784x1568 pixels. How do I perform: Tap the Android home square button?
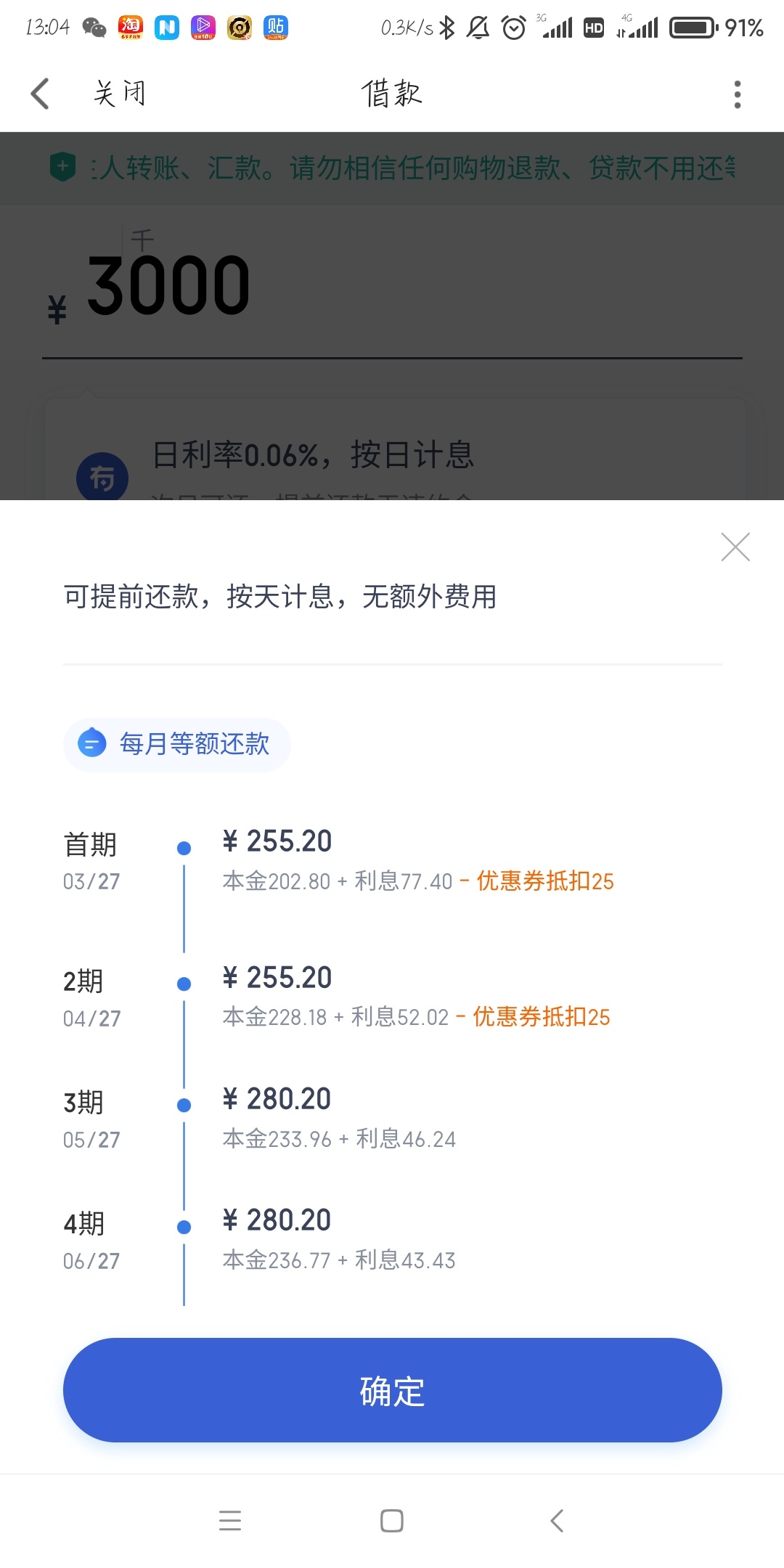[392, 1520]
